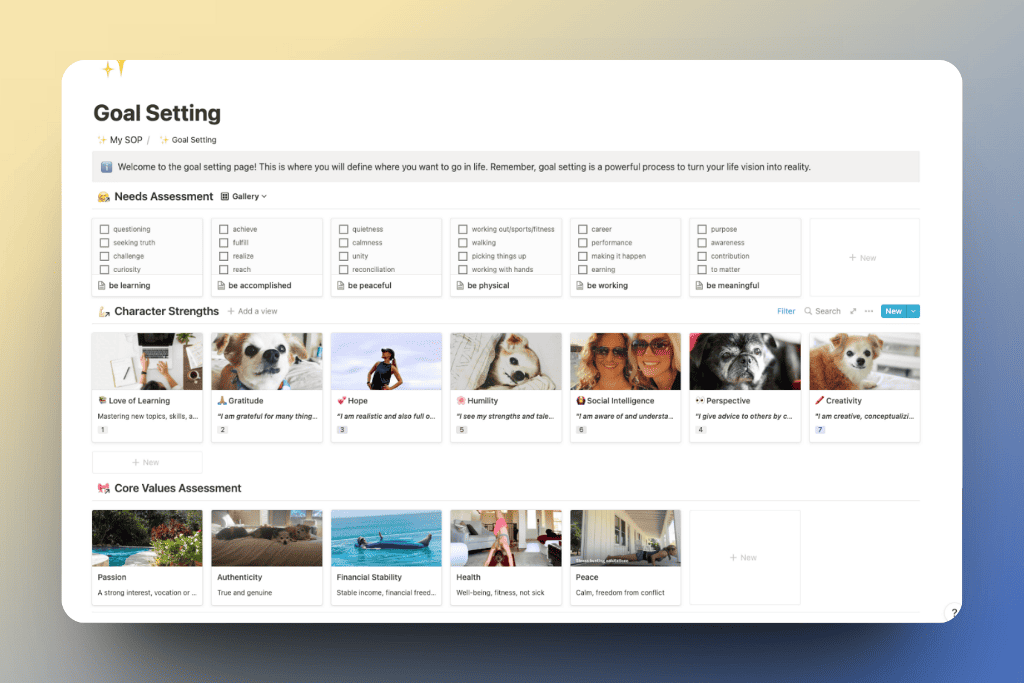Go to 'My SOP' in the breadcrumb
The width and height of the screenshot is (1024, 683).
(122, 140)
